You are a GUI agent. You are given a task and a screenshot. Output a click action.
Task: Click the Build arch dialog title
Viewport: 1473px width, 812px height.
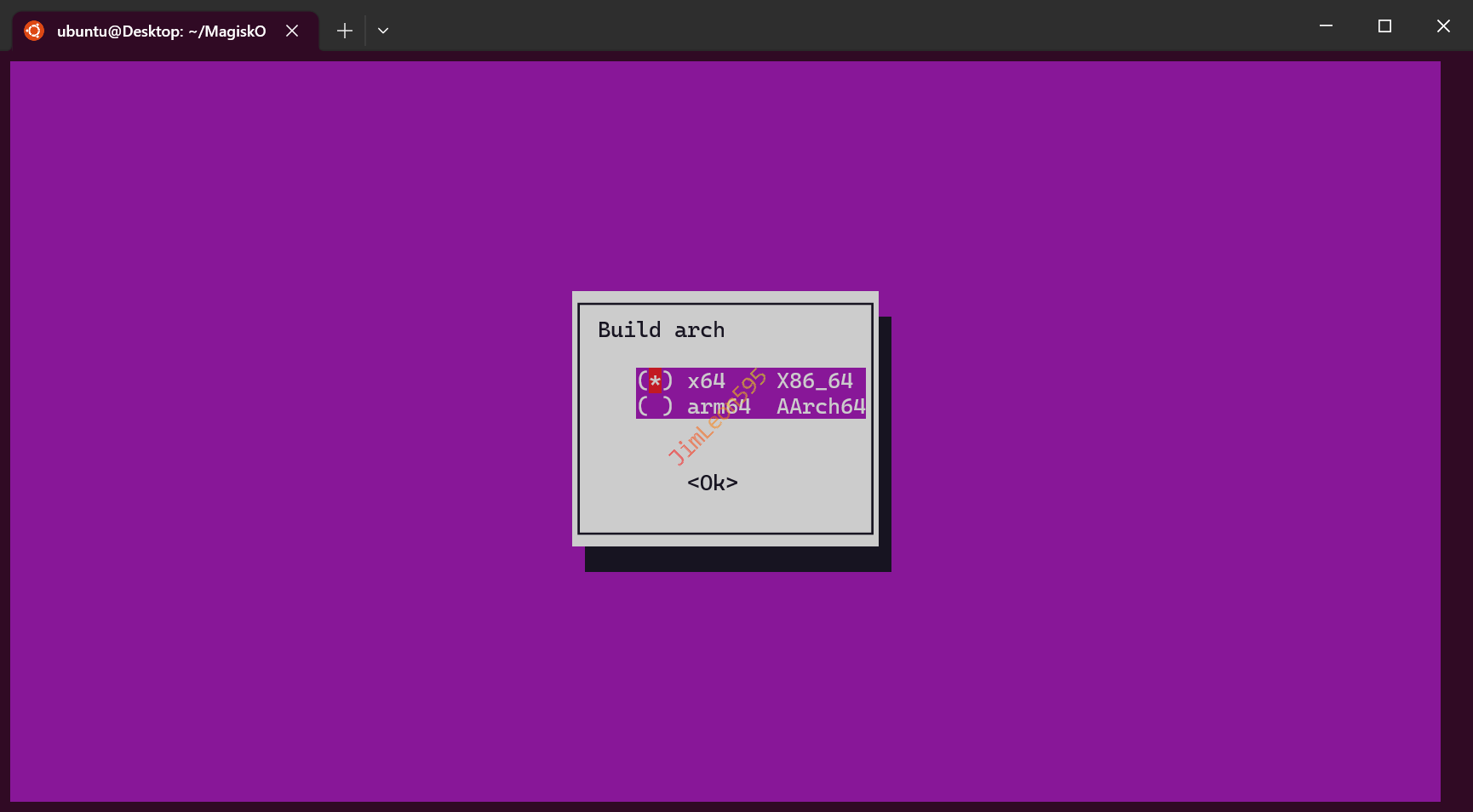[661, 330]
